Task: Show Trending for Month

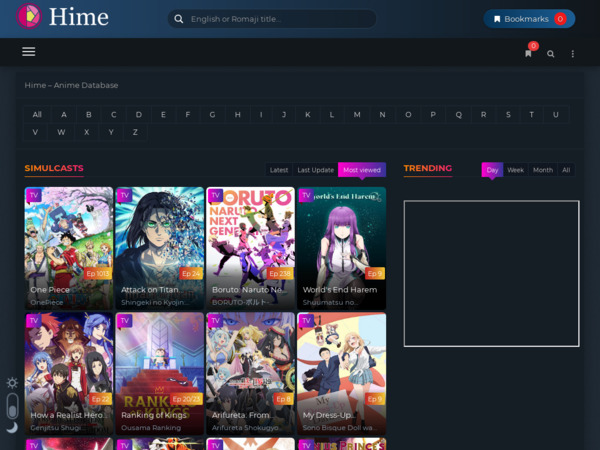Action: coord(543,170)
